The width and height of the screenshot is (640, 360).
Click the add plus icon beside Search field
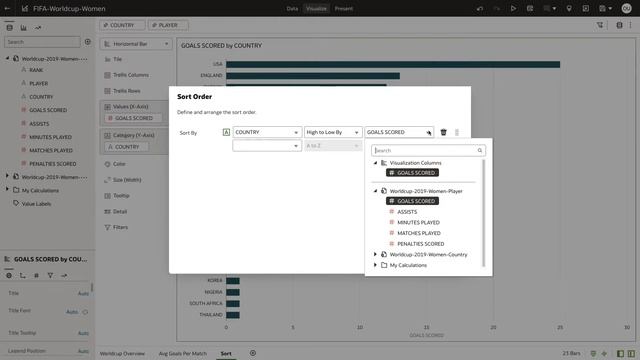[88, 42]
